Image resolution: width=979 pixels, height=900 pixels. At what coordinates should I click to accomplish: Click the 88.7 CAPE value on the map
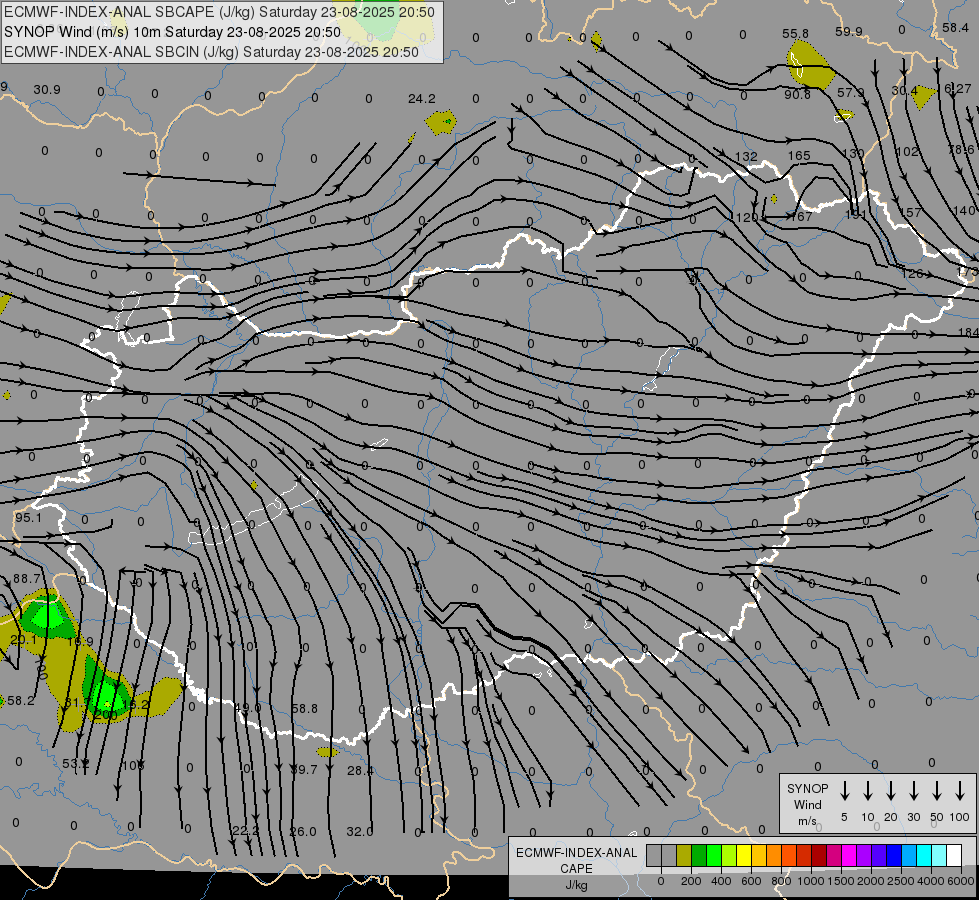coord(26,579)
